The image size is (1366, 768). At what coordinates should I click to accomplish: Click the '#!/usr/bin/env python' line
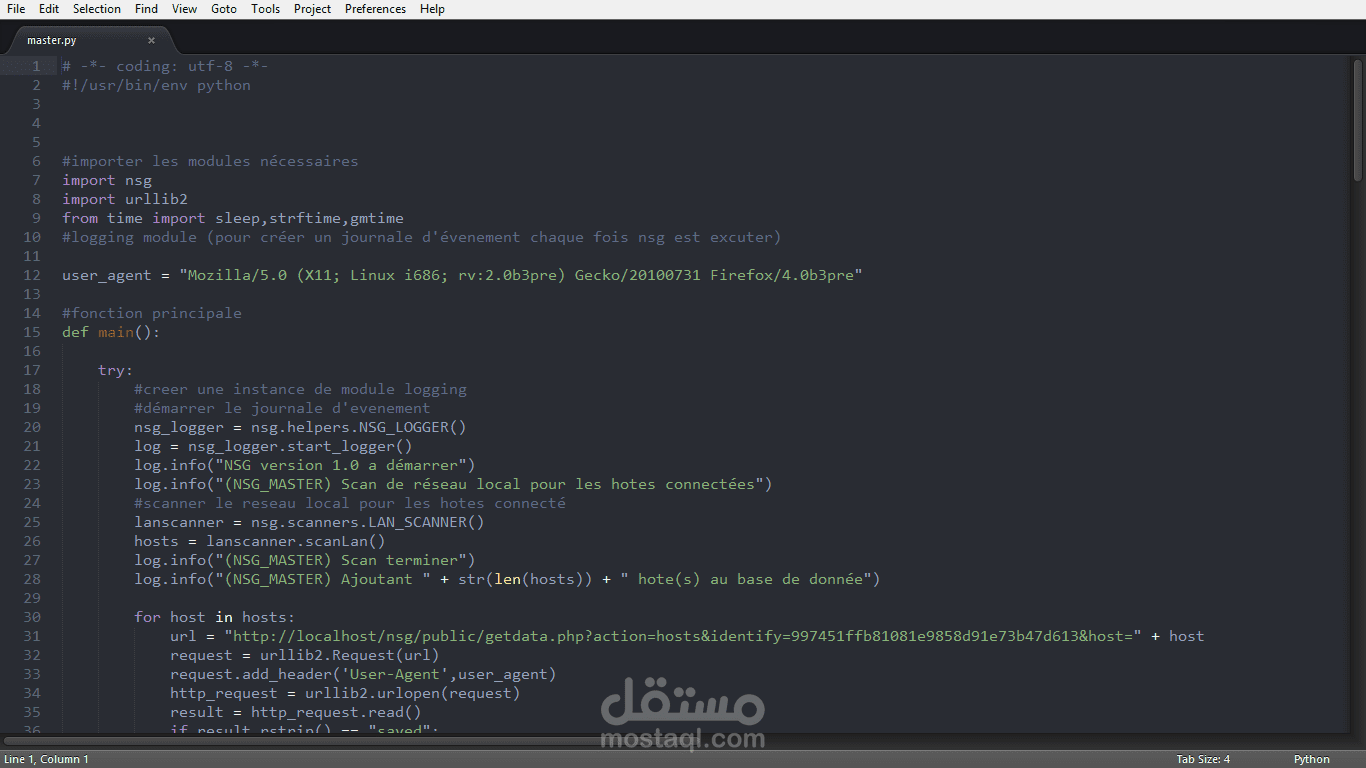click(156, 85)
